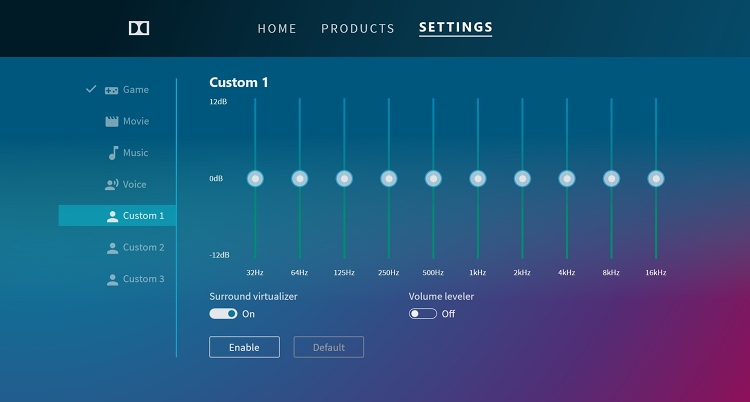Turn on the Volume leveler switch
Image resolution: width=750 pixels, height=402 pixels.
click(423, 313)
